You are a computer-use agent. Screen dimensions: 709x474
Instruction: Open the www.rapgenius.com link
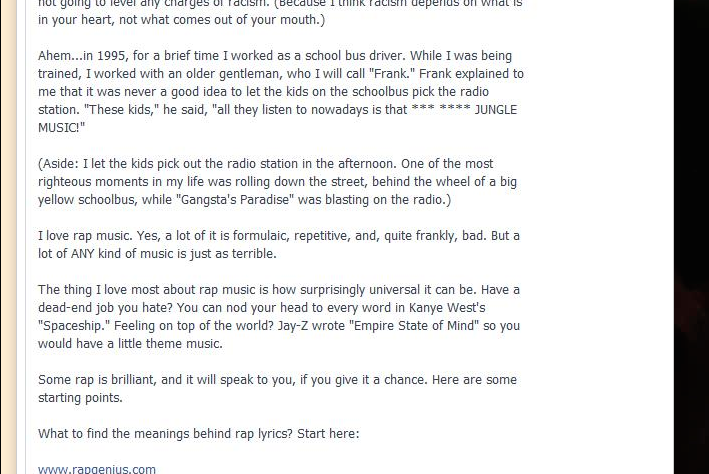pyautogui.click(x=97, y=469)
